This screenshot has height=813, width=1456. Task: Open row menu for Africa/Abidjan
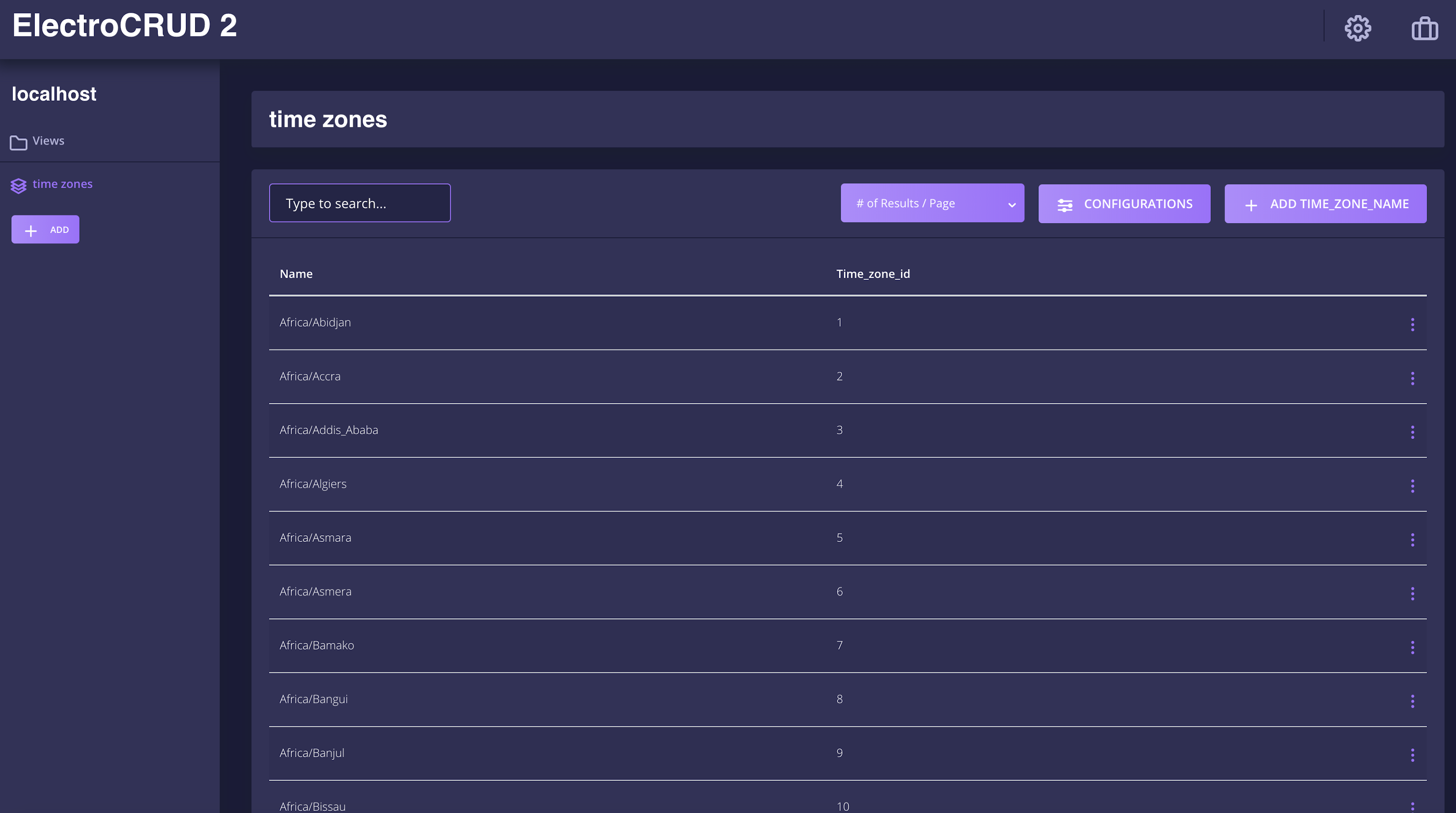1412,324
